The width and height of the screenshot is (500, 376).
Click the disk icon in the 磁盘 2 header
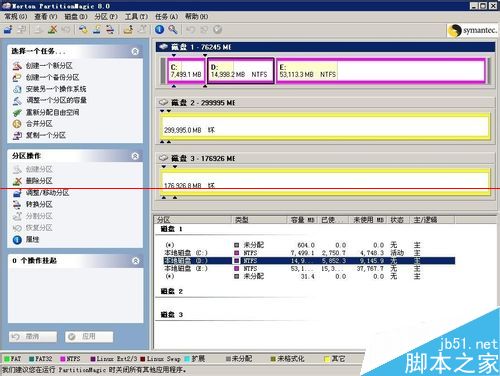tap(163, 102)
